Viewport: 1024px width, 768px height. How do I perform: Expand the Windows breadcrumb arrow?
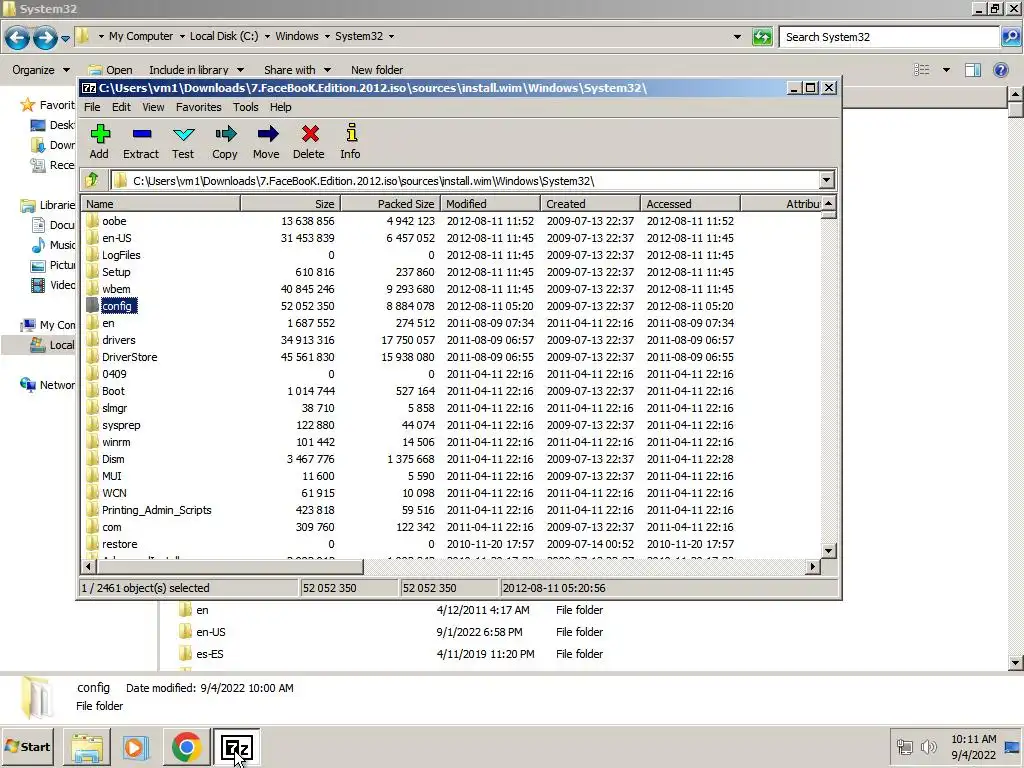[327, 37]
